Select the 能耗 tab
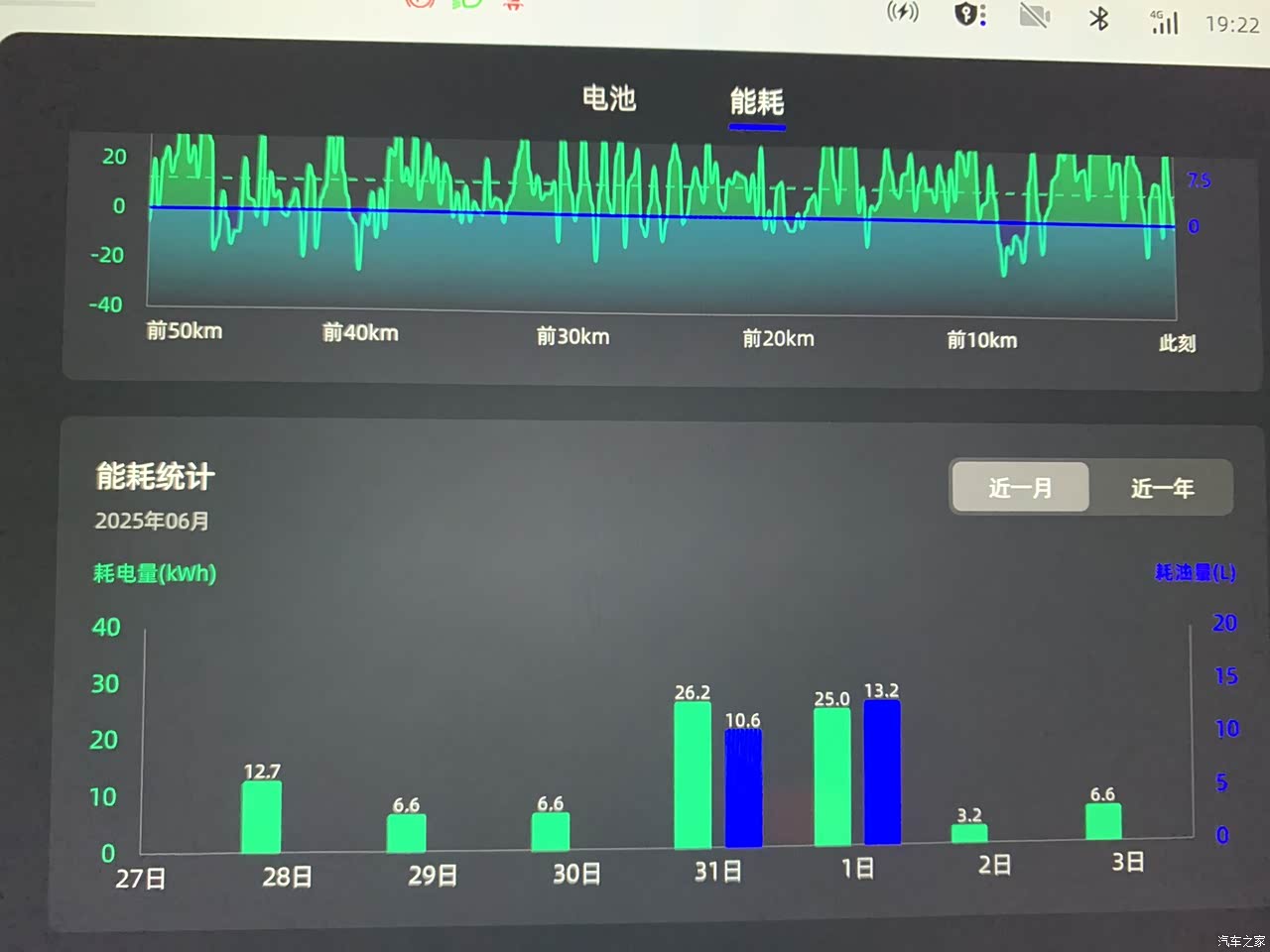This screenshot has height=952, width=1270. pos(757,102)
